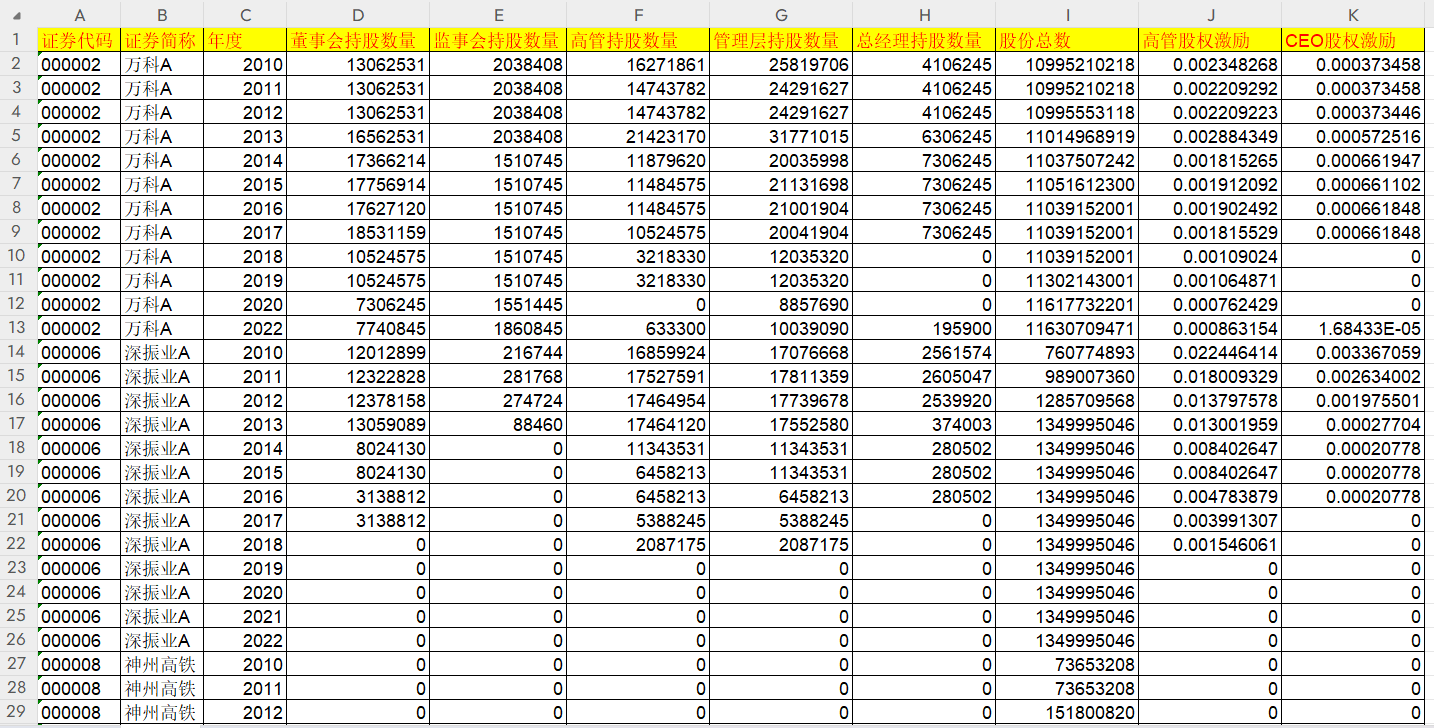Click the 股份总数 header cell

[1067, 40]
